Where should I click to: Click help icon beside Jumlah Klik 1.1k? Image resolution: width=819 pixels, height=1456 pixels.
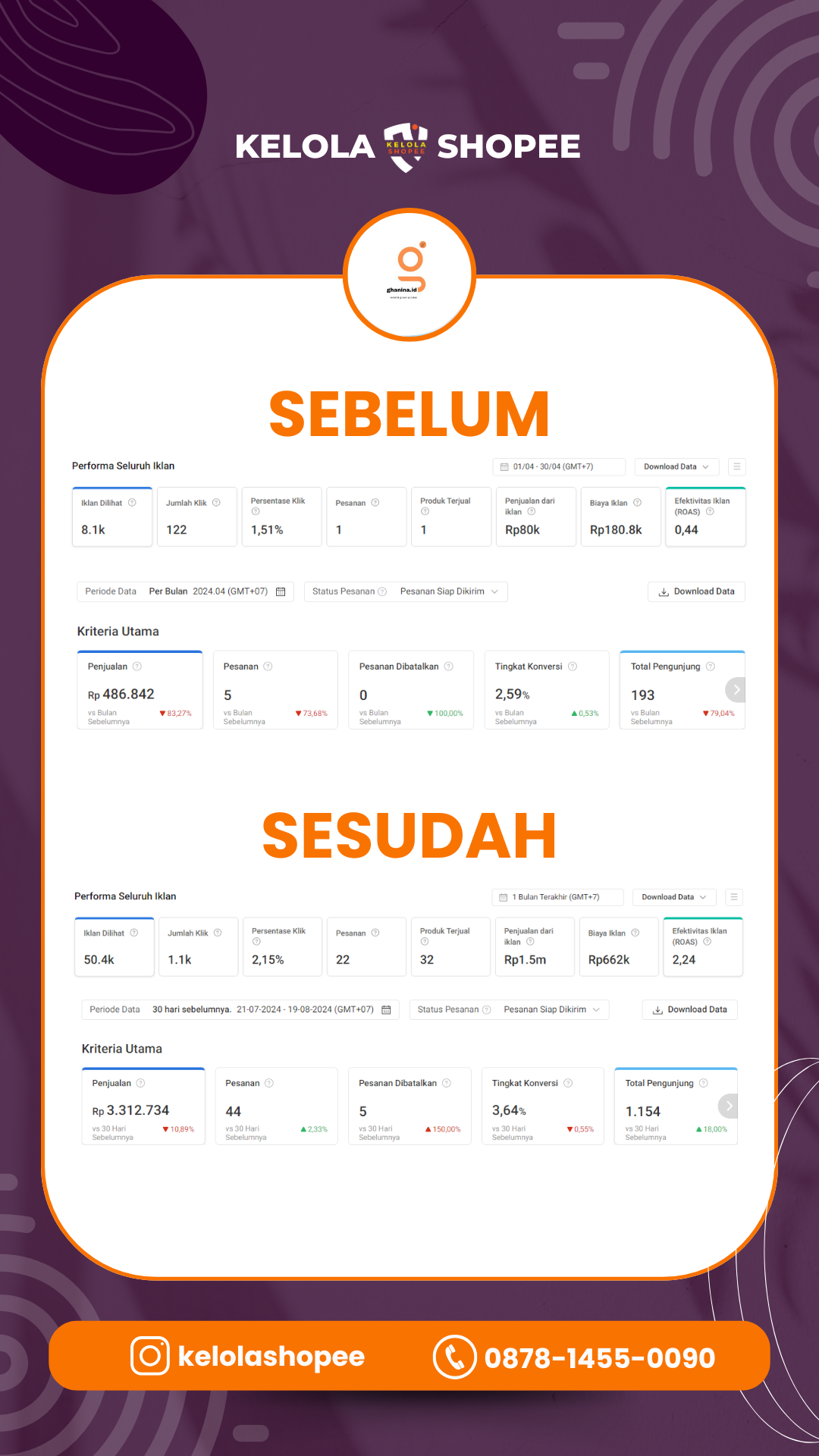[218, 933]
